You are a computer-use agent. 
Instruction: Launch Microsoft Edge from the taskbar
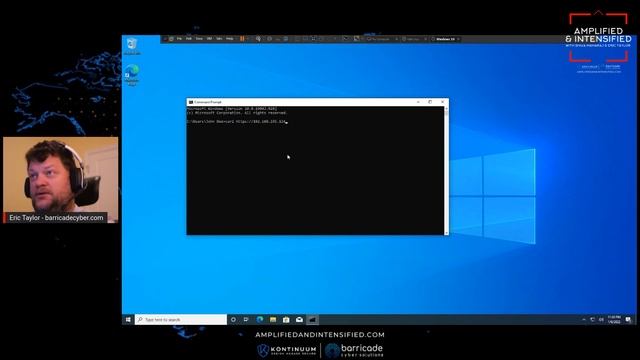click(260, 320)
